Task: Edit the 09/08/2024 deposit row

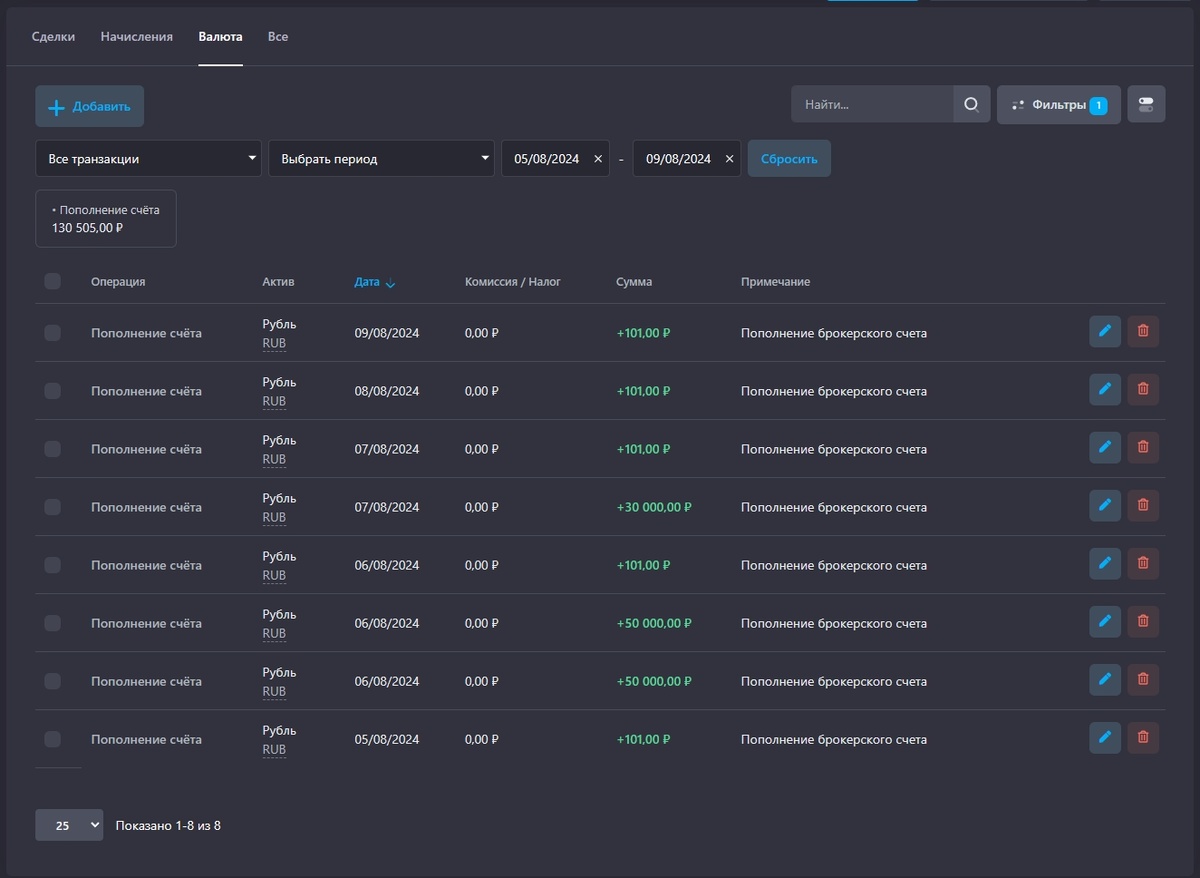Action: pos(1105,331)
